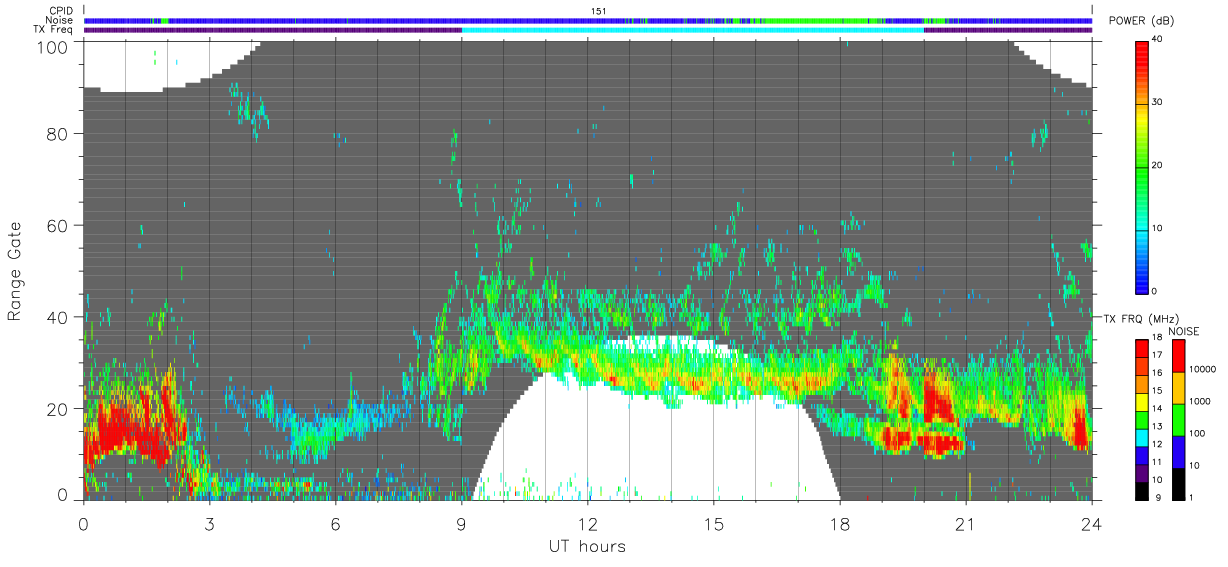The width and height of the screenshot is (1228, 567).
Task: Click the 24 tick on UT hours axis
Action: tap(1091, 524)
